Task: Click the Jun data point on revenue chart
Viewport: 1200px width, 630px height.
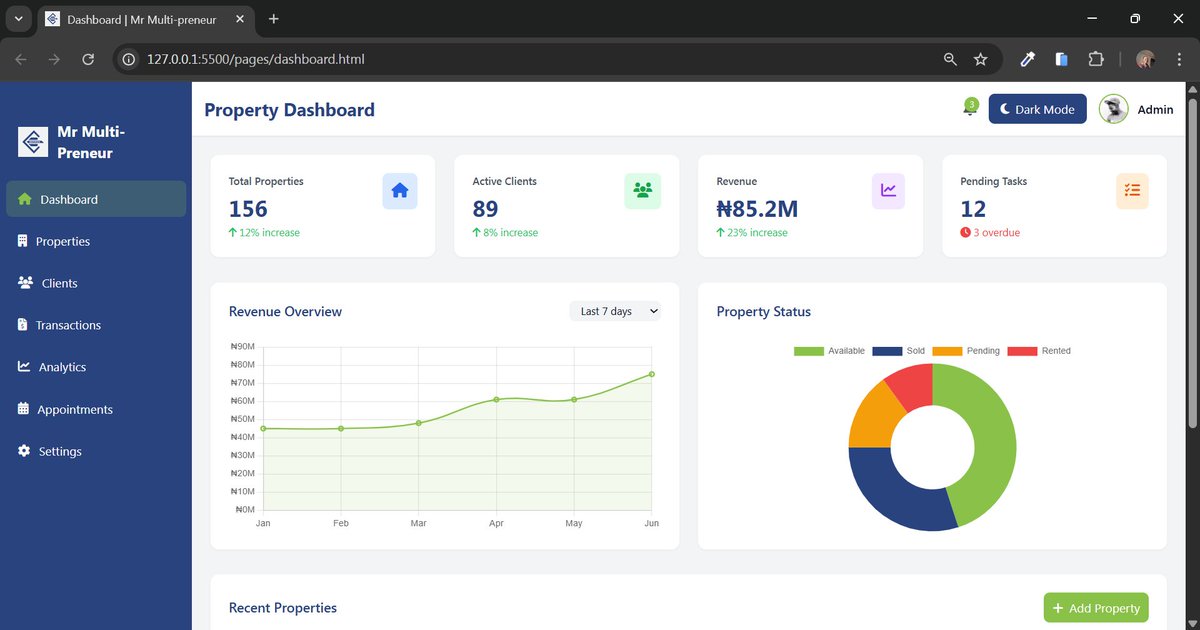Action: coord(652,374)
